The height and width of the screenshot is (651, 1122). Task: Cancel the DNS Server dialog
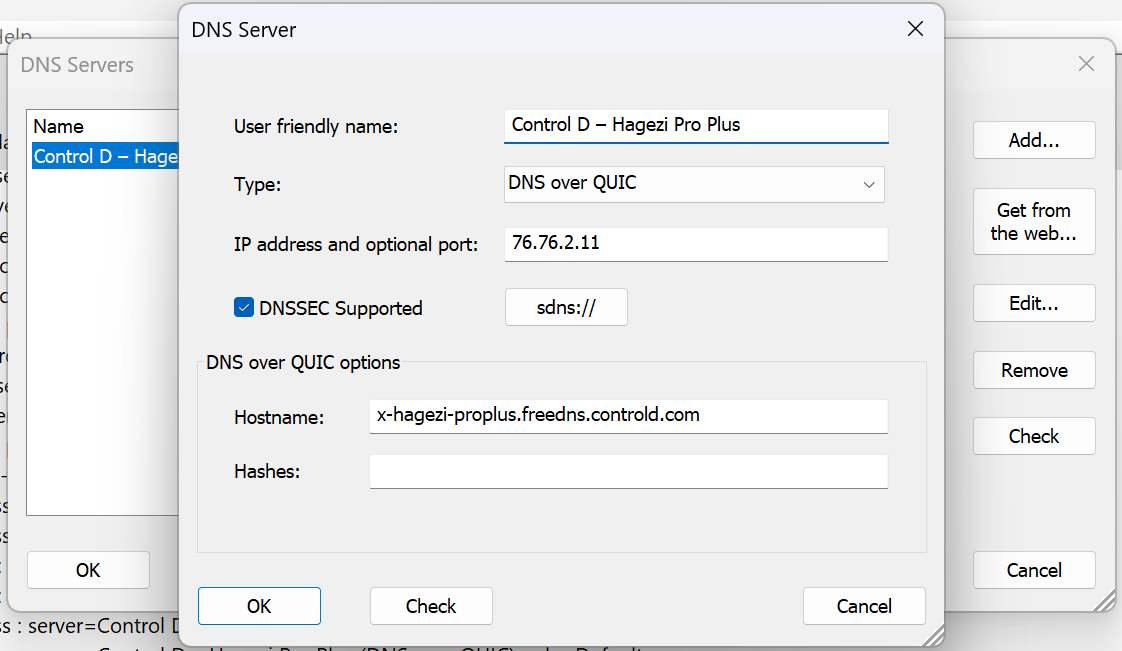[x=864, y=606]
